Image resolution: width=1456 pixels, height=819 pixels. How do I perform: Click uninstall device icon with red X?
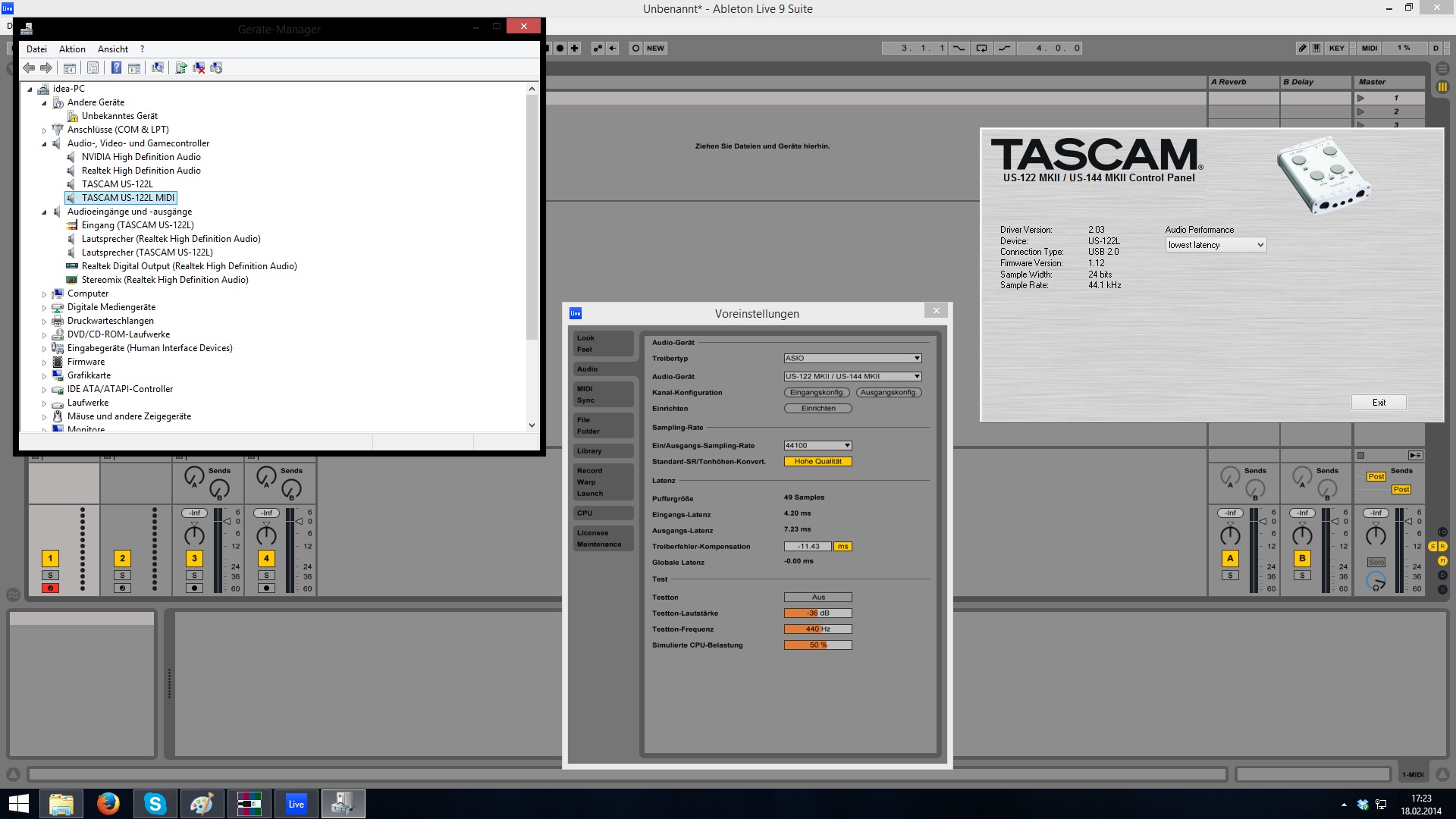coord(199,68)
